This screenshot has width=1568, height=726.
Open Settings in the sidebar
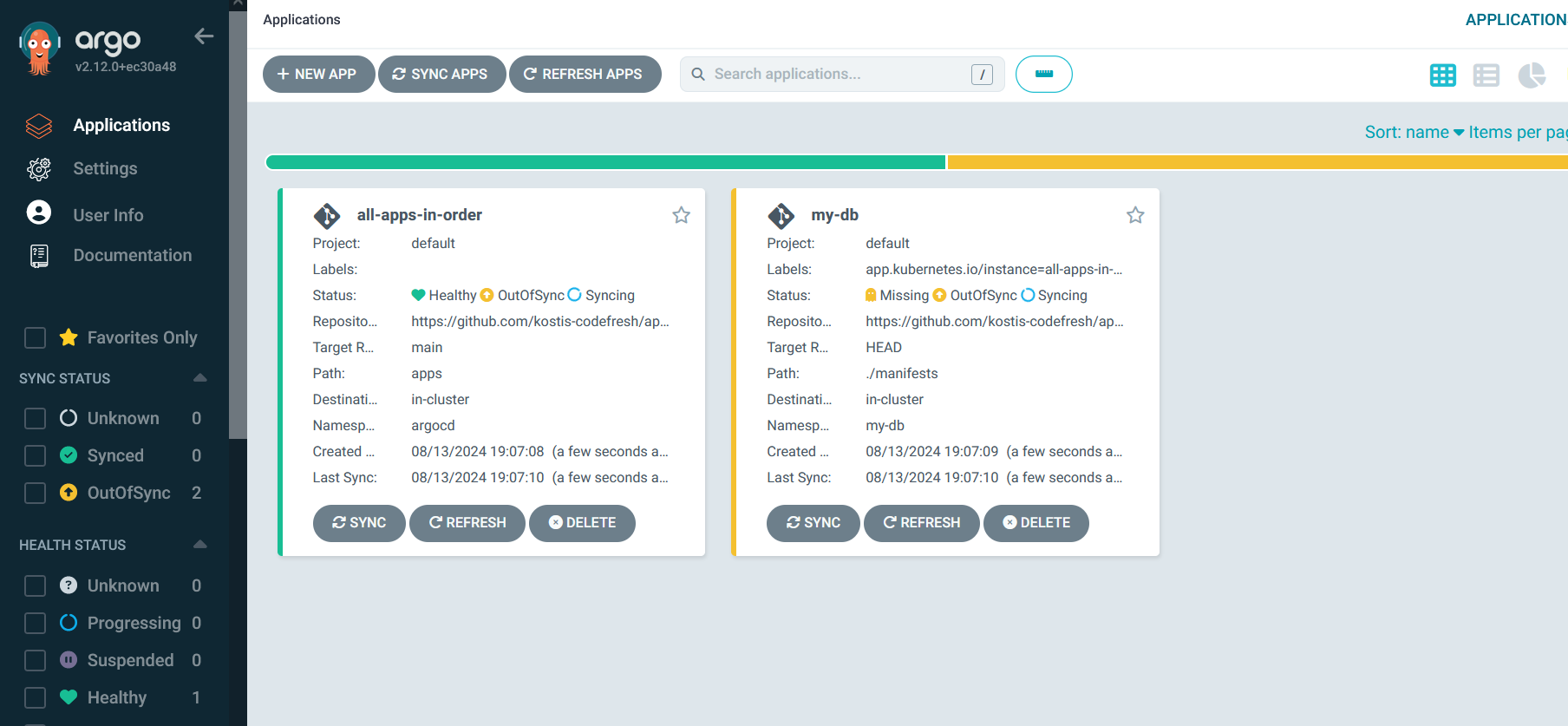(105, 168)
